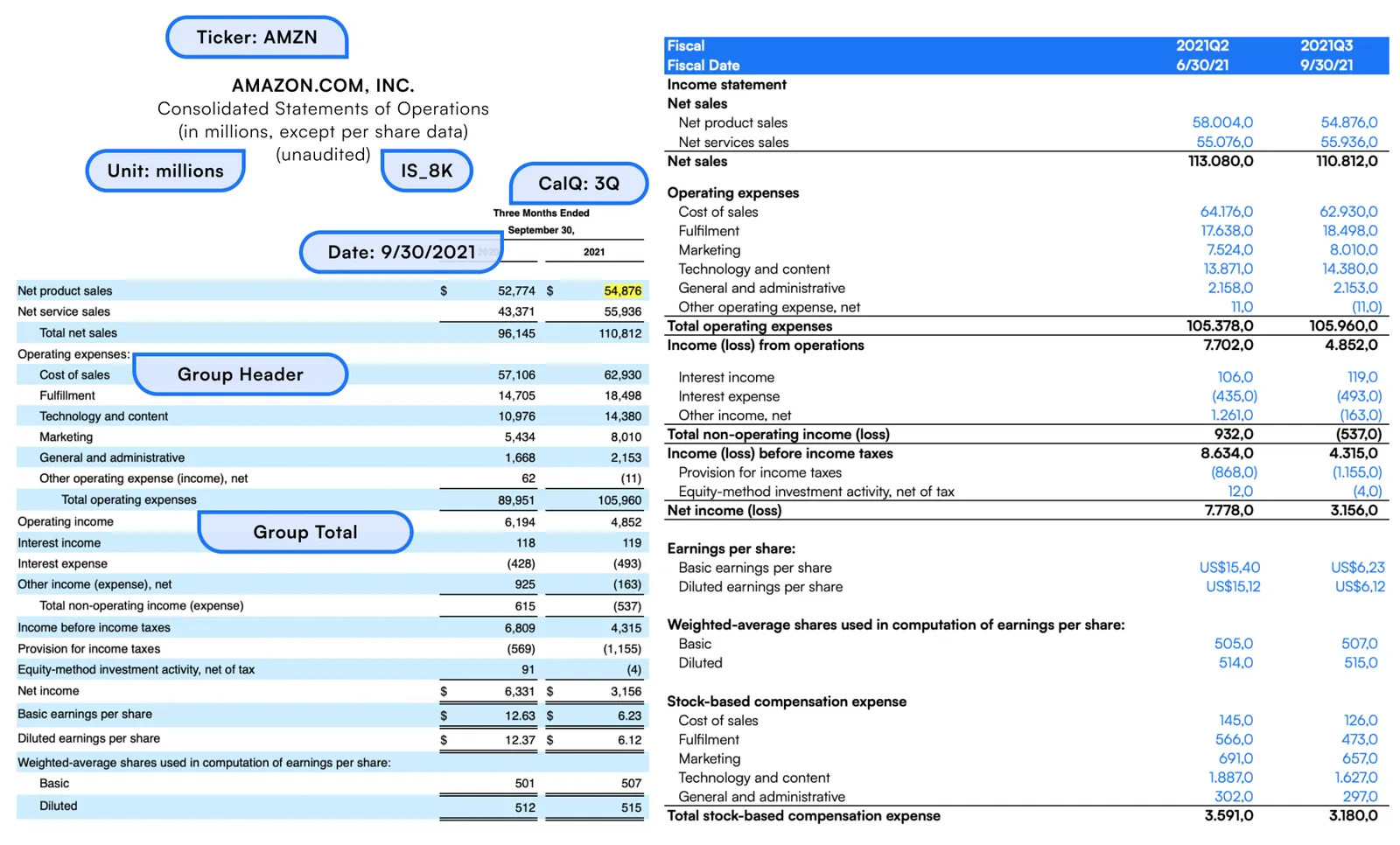Screen dimensions: 1400x845
Task: Select the 6,809 income before taxes value
Action: [520, 628]
